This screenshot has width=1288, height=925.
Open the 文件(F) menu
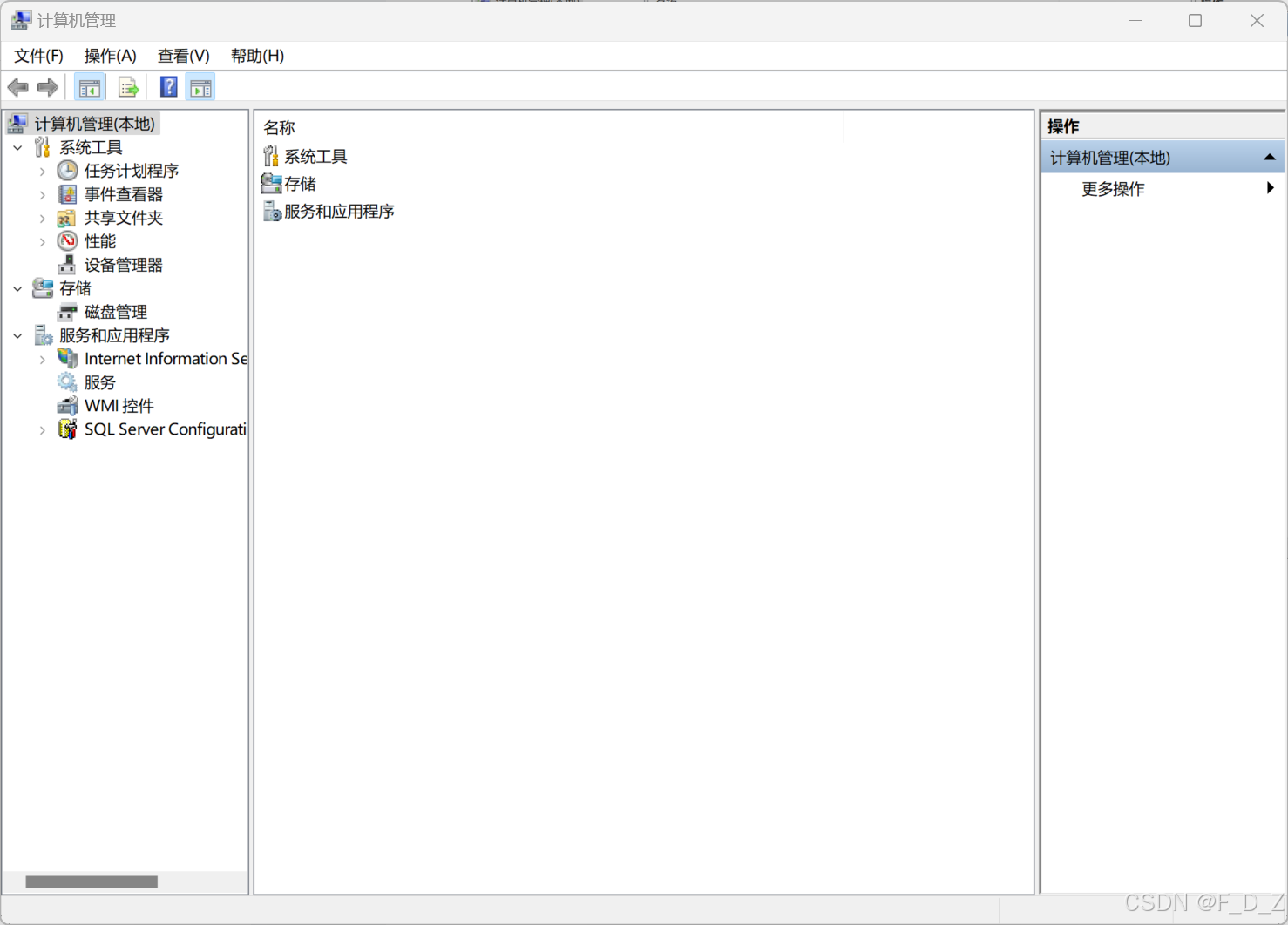coord(38,56)
